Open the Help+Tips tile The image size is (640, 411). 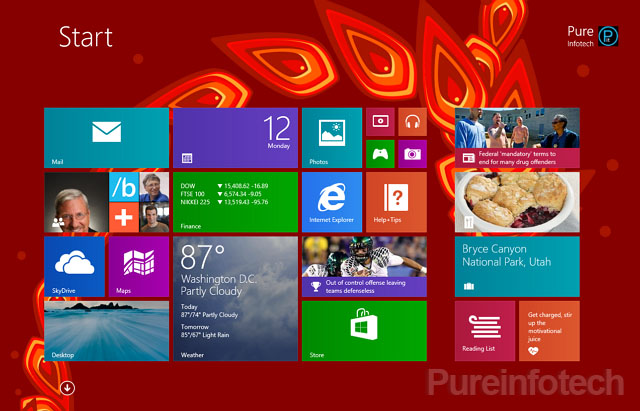coord(395,201)
